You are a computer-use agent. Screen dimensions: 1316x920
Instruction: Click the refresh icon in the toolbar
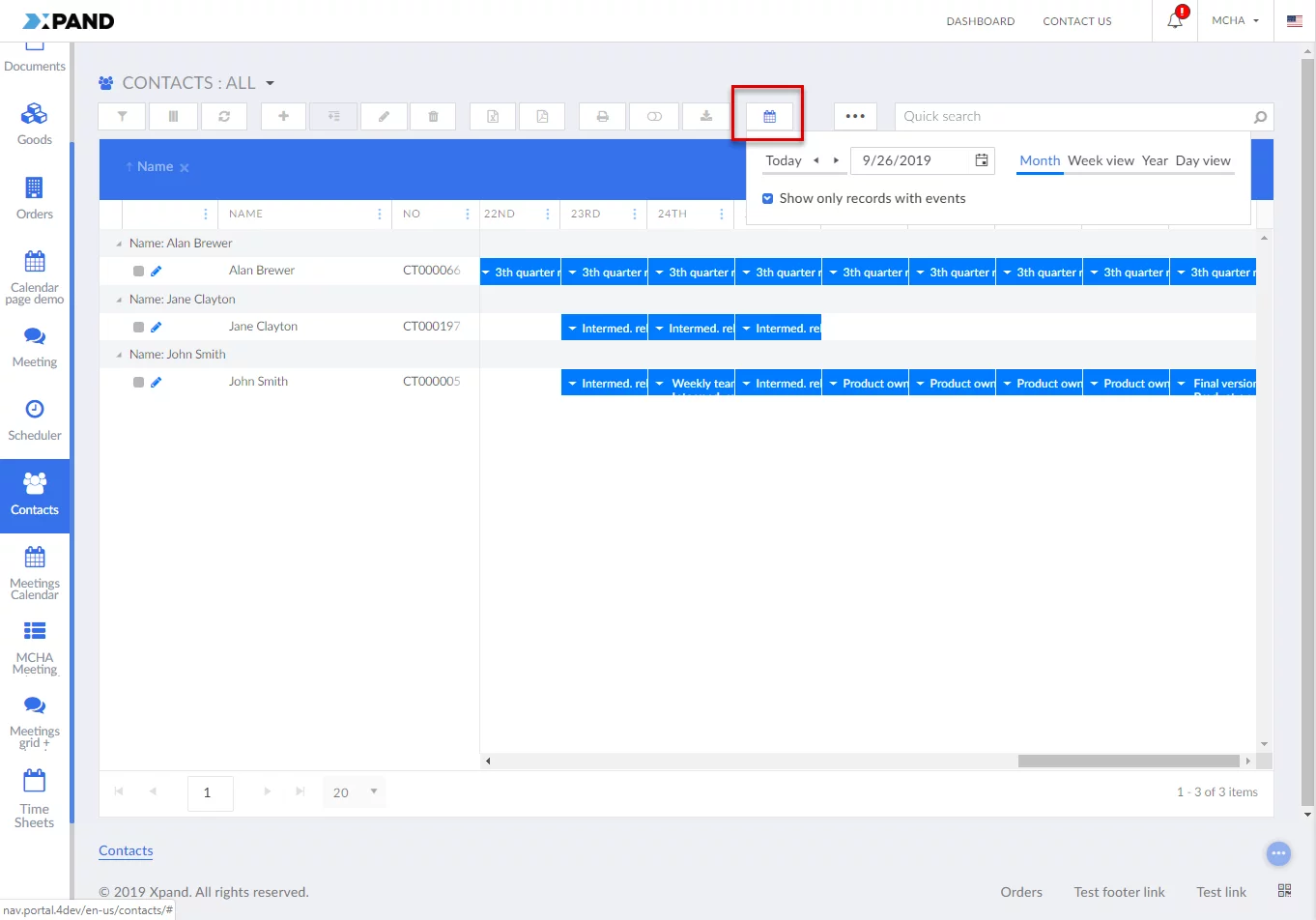tap(224, 117)
